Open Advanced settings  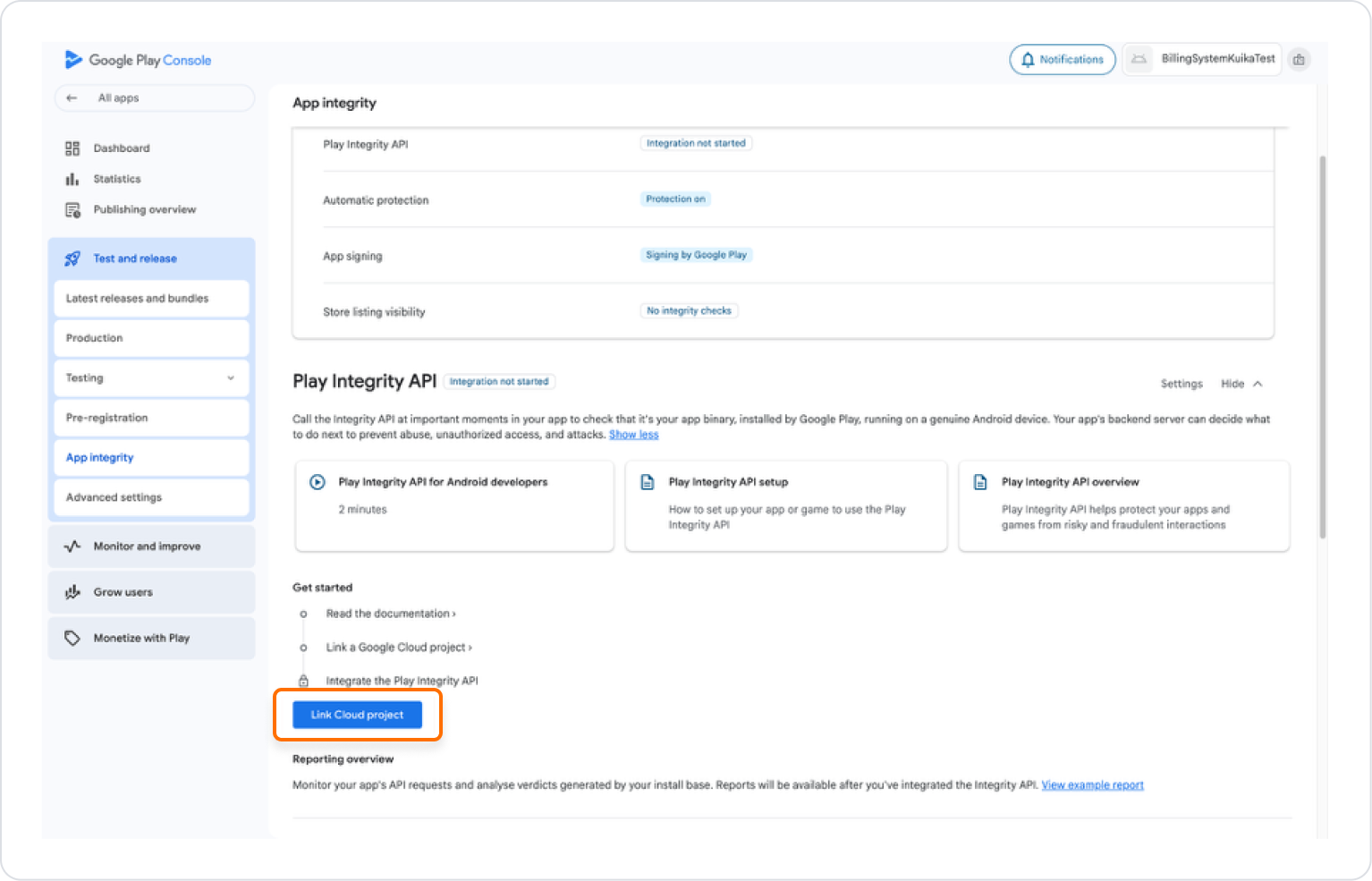(151, 497)
